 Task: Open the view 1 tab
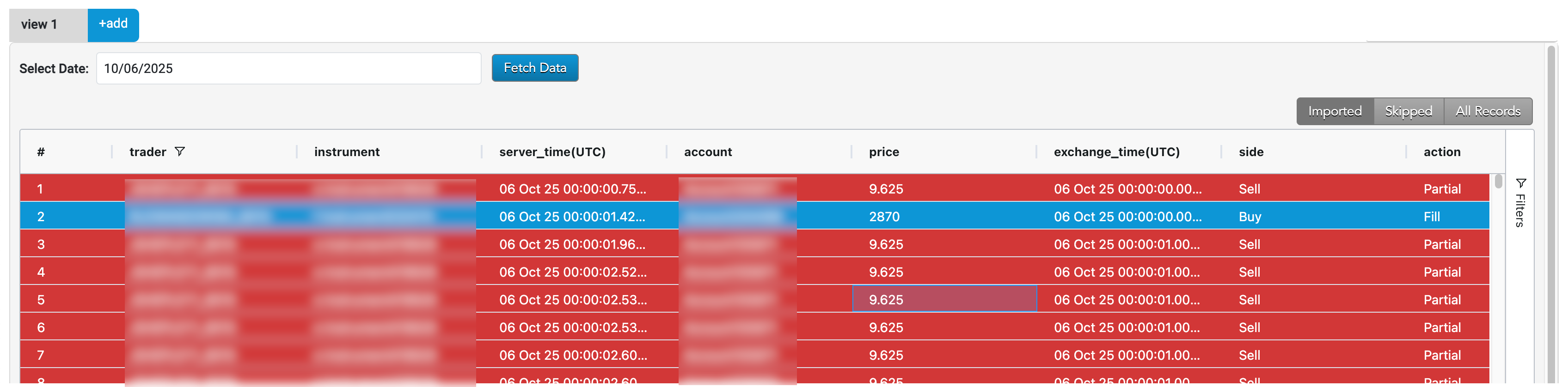40,25
